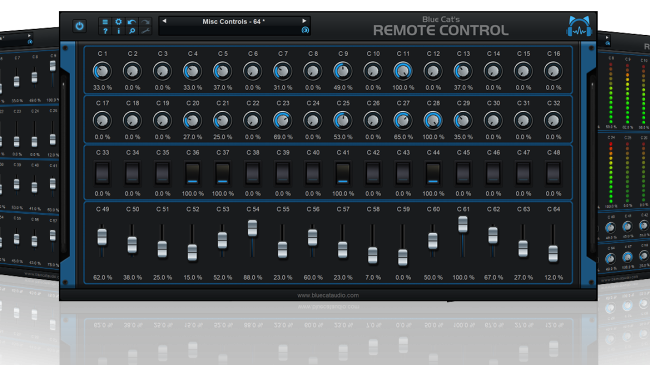Click the '62.0 %' value under C 49
650x365 pixels.
pyautogui.click(x=102, y=277)
